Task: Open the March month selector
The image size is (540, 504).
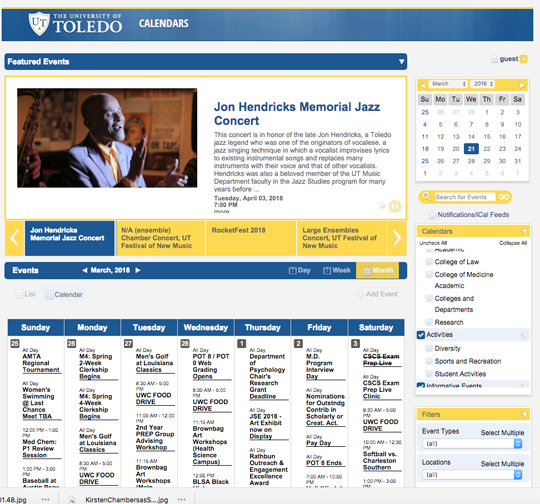Action: [x=448, y=84]
